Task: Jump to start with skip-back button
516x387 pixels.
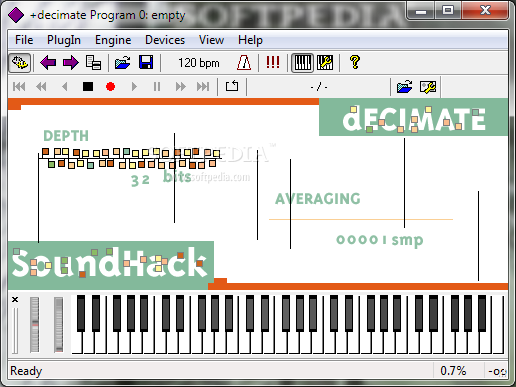Action: tap(19, 87)
